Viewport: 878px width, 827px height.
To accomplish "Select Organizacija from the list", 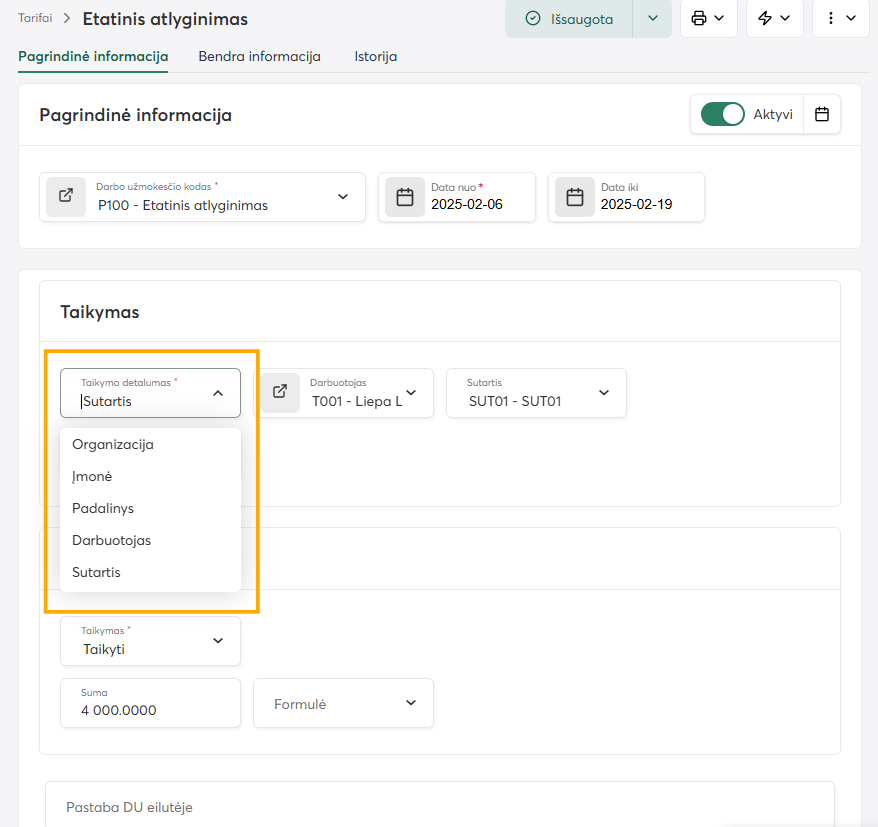I will 150,445.
